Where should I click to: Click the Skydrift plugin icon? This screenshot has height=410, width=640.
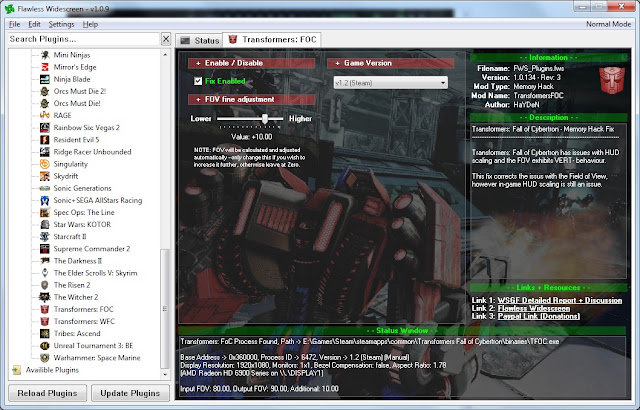point(45,176)
